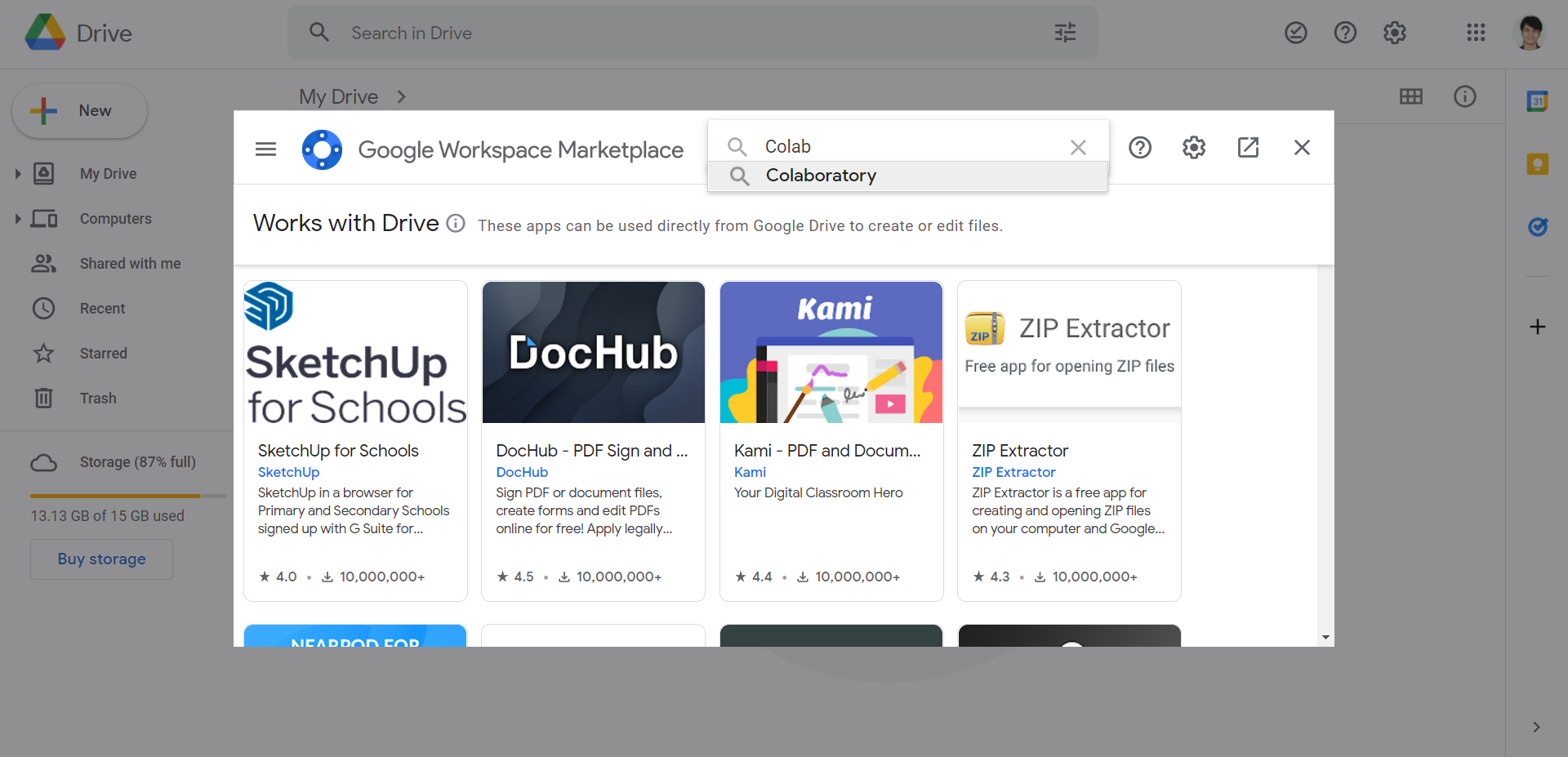Open the Google Workspace Marketplace home logo
The image size is (1568, 757).
322,149
